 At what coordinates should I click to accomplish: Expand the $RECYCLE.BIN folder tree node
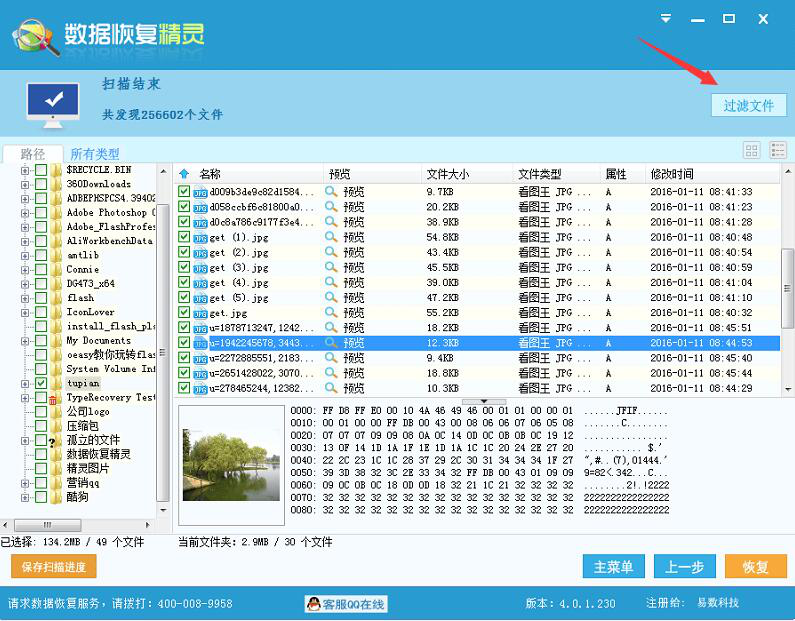(24, 171)
